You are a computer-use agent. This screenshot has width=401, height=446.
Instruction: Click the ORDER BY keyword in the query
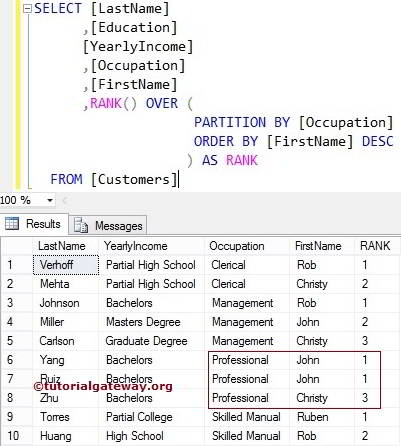(226, 142)
